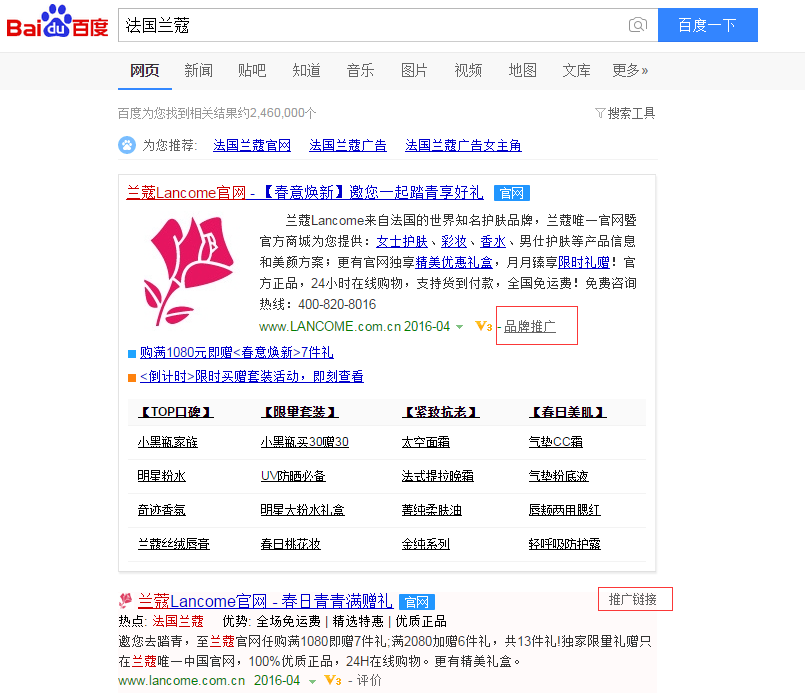Click the globe icon before 为您推荐
Screen dimensions: 805x693
point(126,144)
